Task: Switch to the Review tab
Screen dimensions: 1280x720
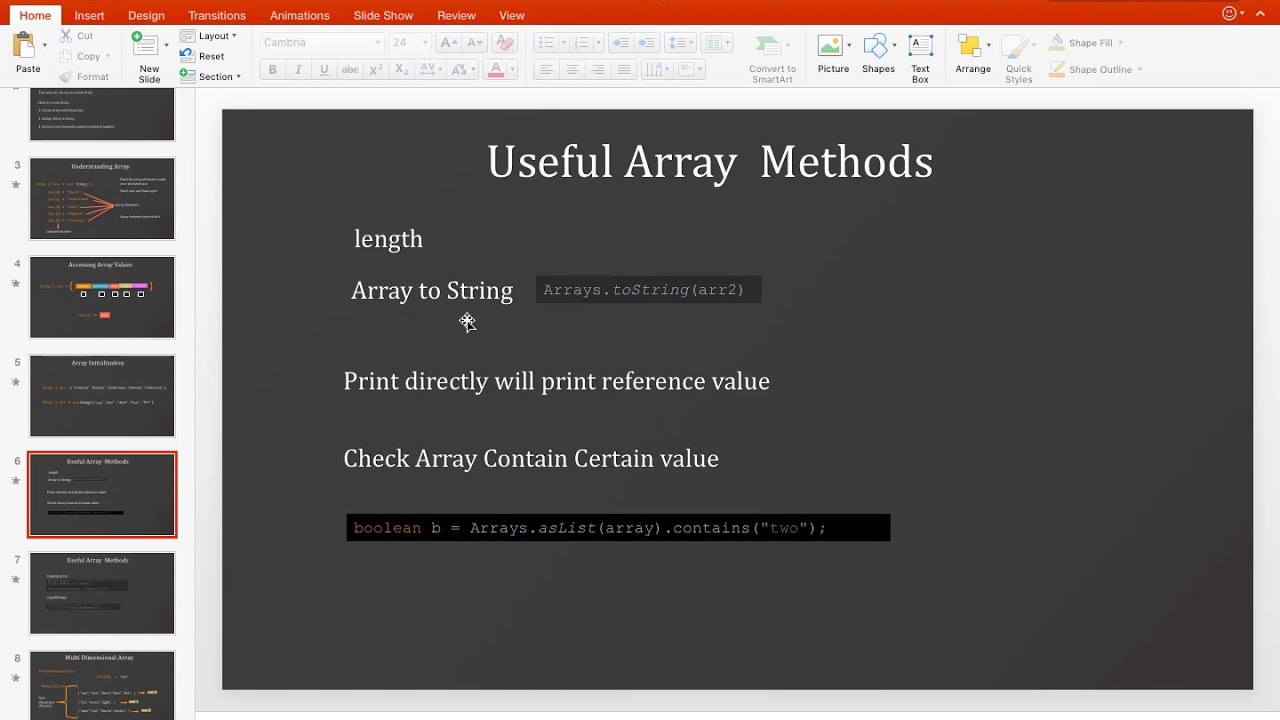Action: pos(456,15)
